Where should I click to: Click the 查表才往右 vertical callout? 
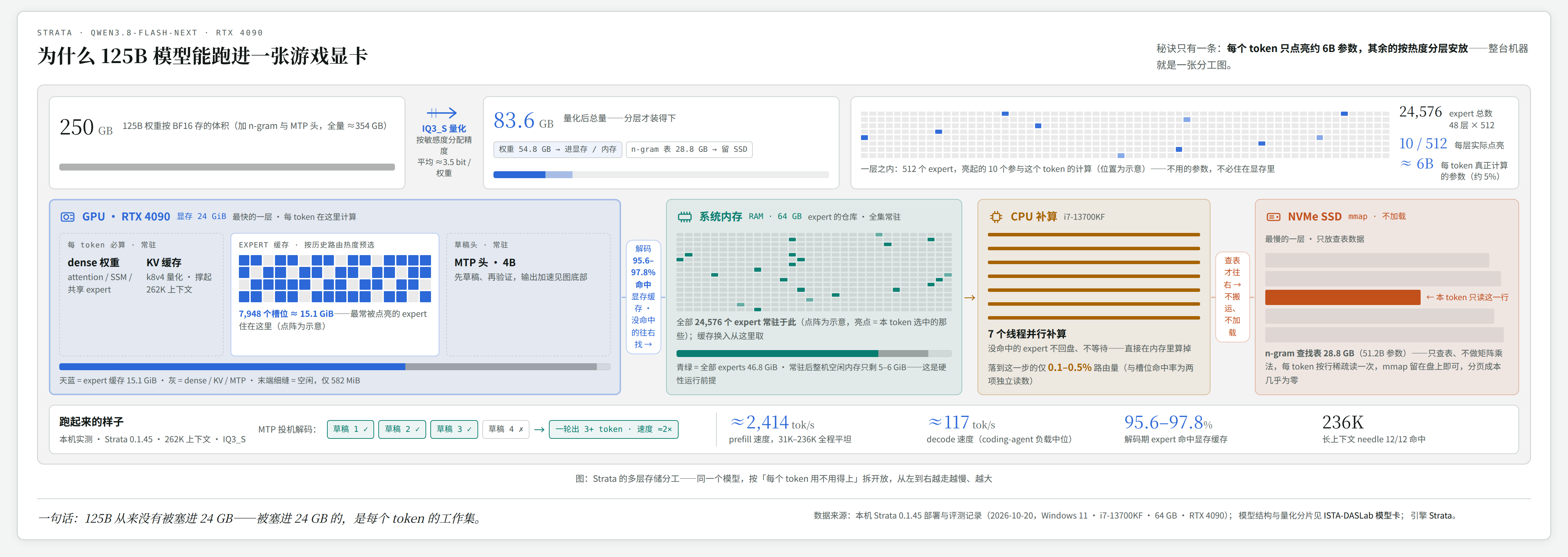click(x=1233, y=296)
